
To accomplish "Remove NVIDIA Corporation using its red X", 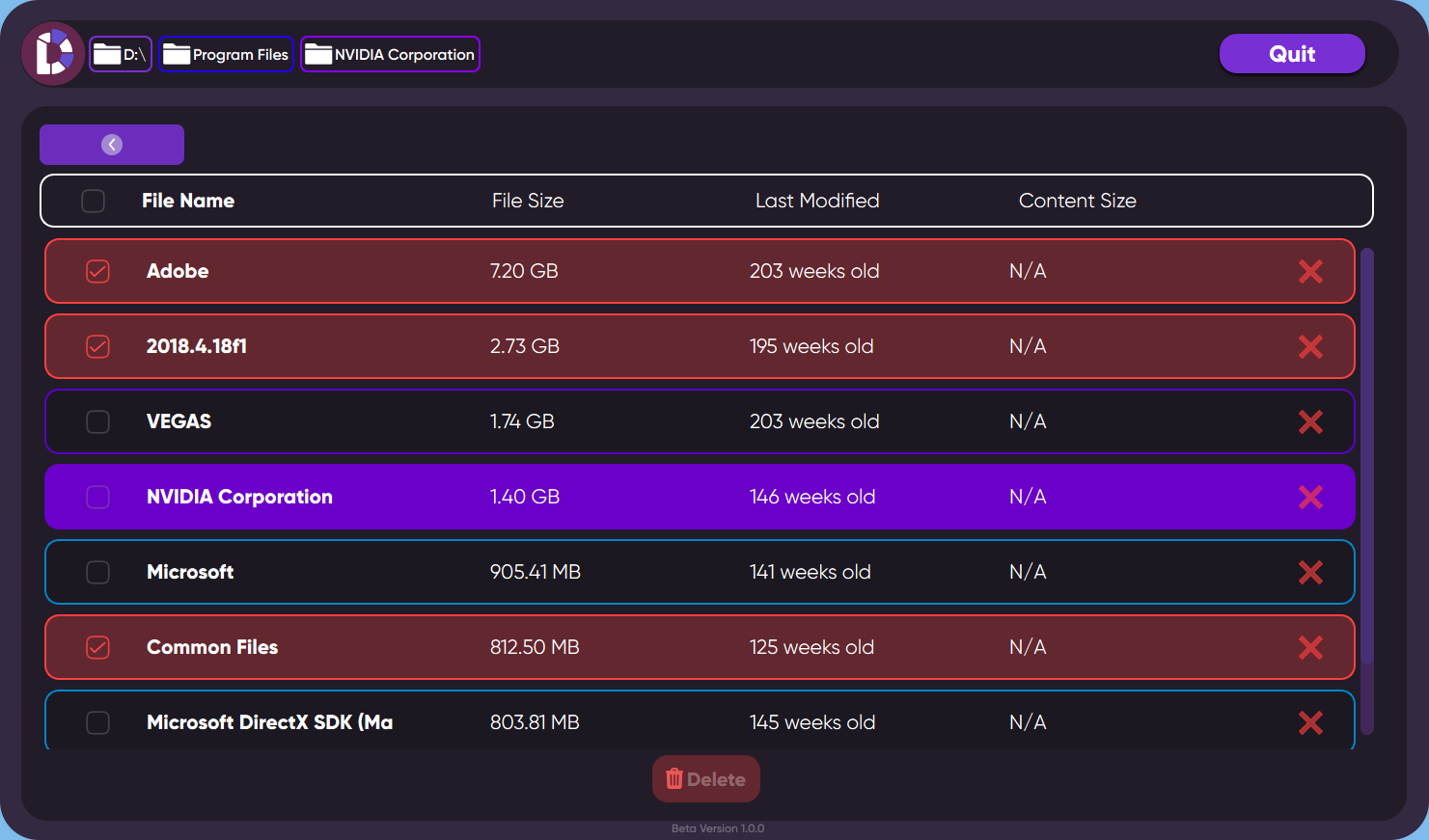I will pyautogui.click(x=1310, y=497).
